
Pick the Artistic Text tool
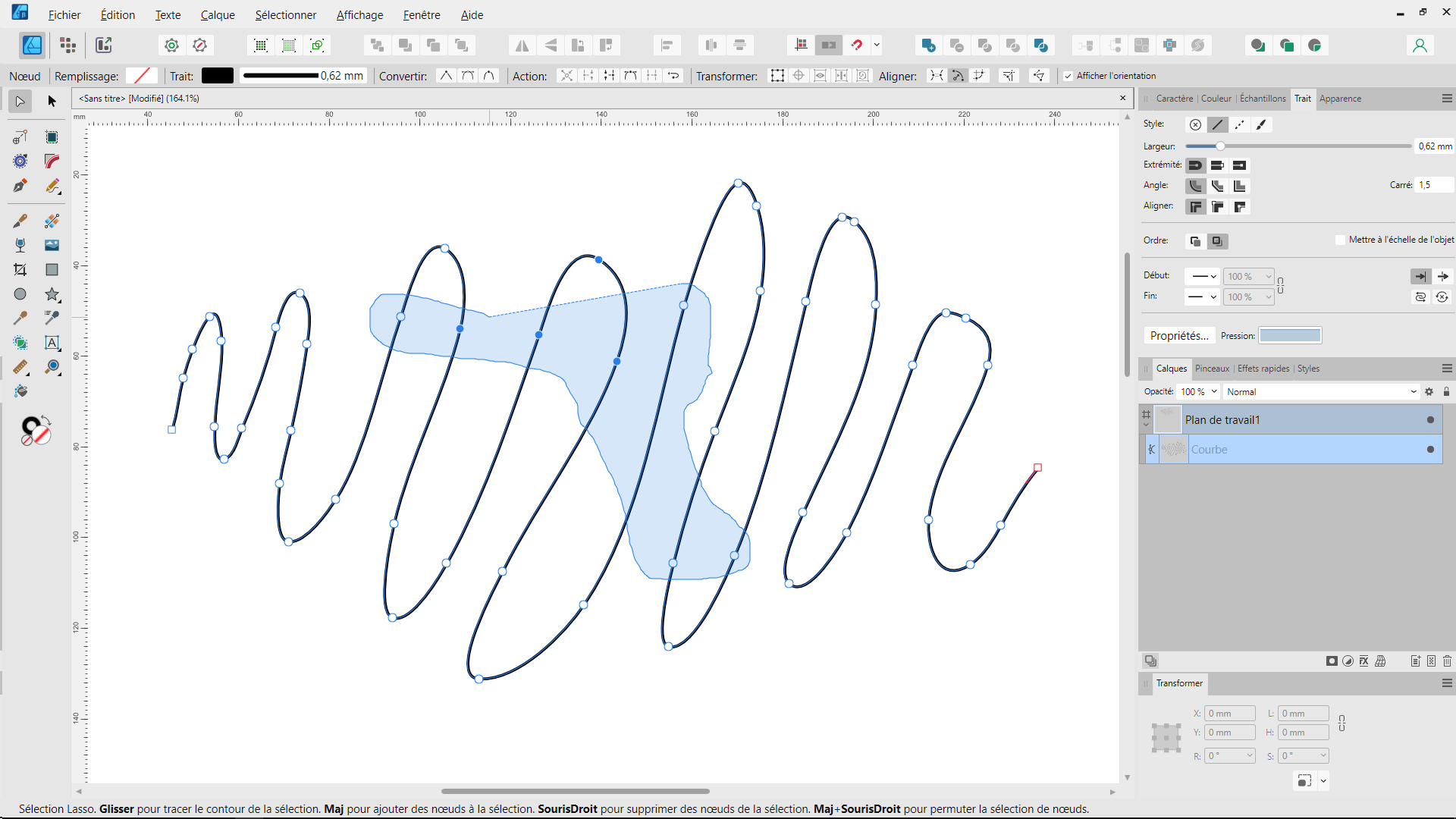(x=52, y=343)
